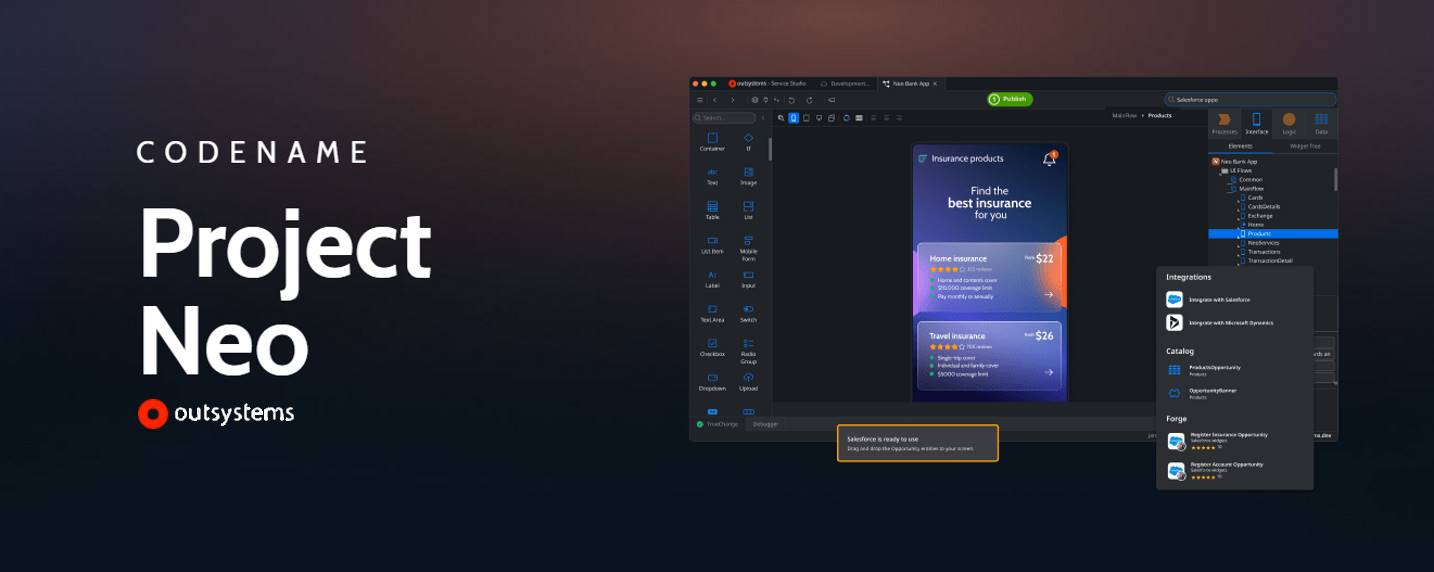Pick the Image widget icon
Screen dimensions: 1434x572
748,172
